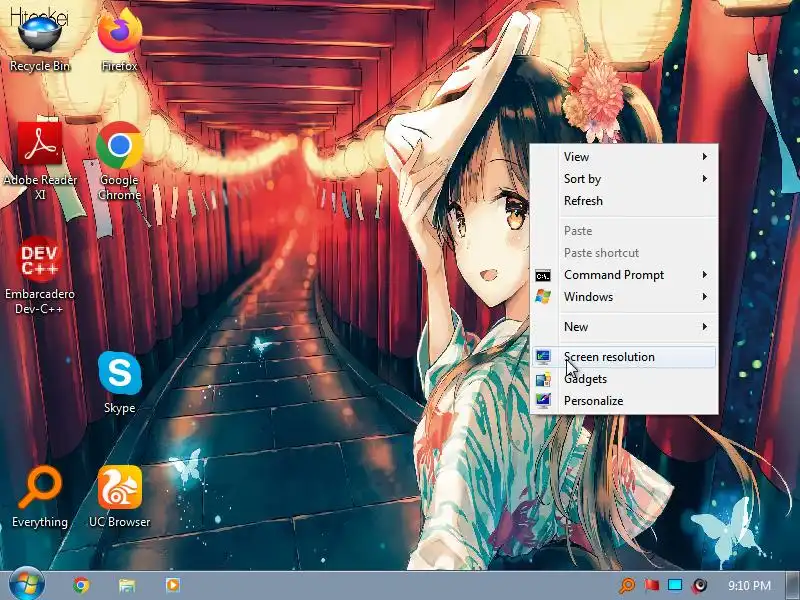Open Sort by in the context menu
Image resolution: width=800 pixels, height=600 pixels.
(x=624, y=179)
